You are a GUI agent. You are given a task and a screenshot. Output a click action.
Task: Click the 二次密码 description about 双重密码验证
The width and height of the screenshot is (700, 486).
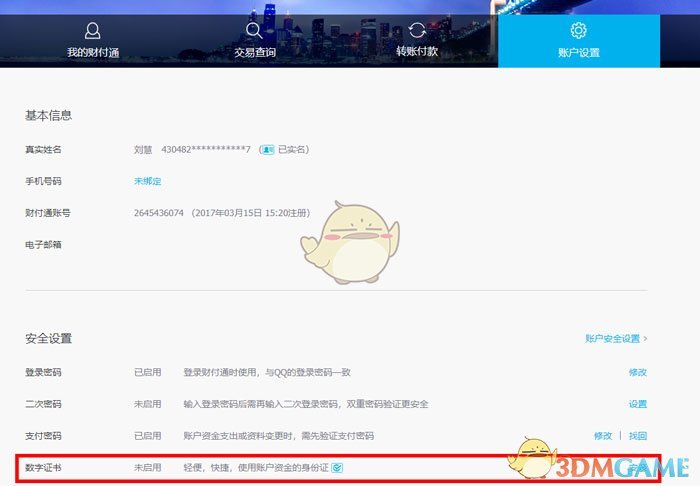[306, 404]
